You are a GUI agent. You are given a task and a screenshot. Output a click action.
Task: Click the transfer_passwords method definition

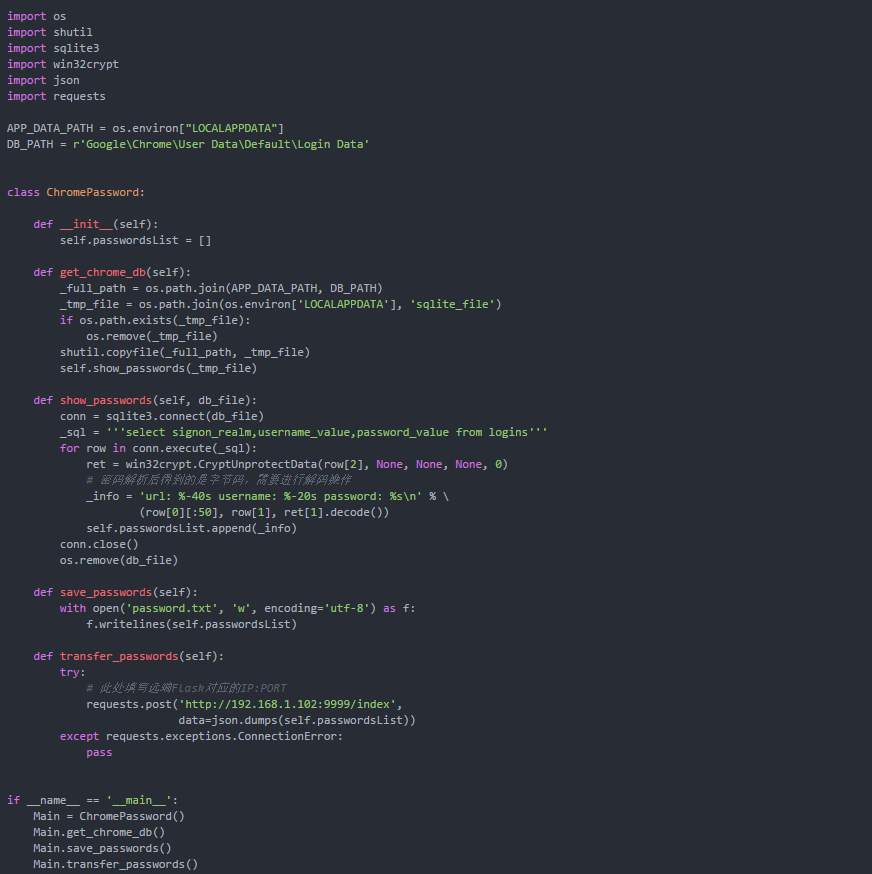pyautogui.click(x=128, y=657)
